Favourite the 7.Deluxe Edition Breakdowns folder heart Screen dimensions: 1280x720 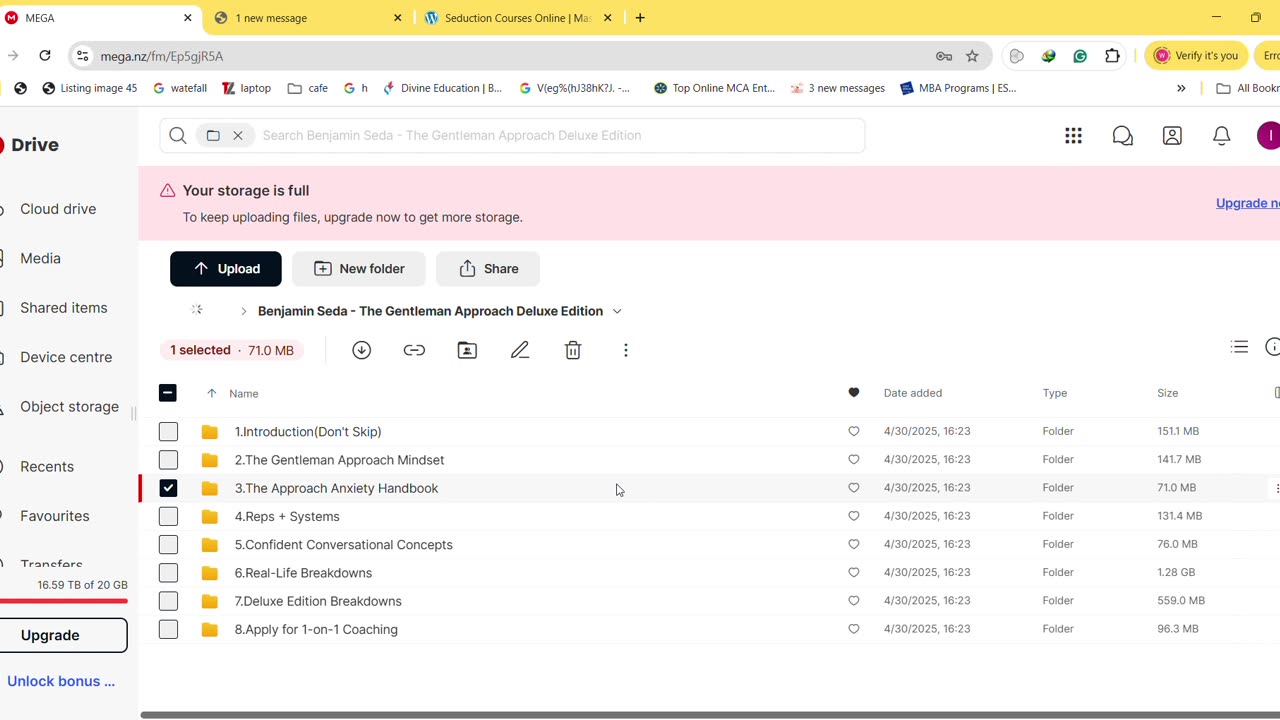click(x=853, y=601)
